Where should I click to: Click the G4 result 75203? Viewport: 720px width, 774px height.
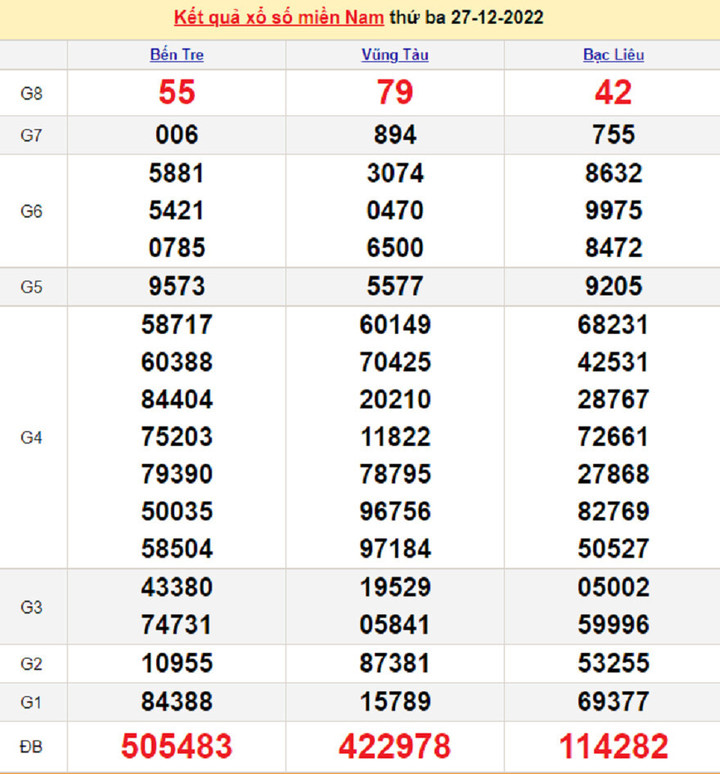pyautogui.click(x=177, y=437)
